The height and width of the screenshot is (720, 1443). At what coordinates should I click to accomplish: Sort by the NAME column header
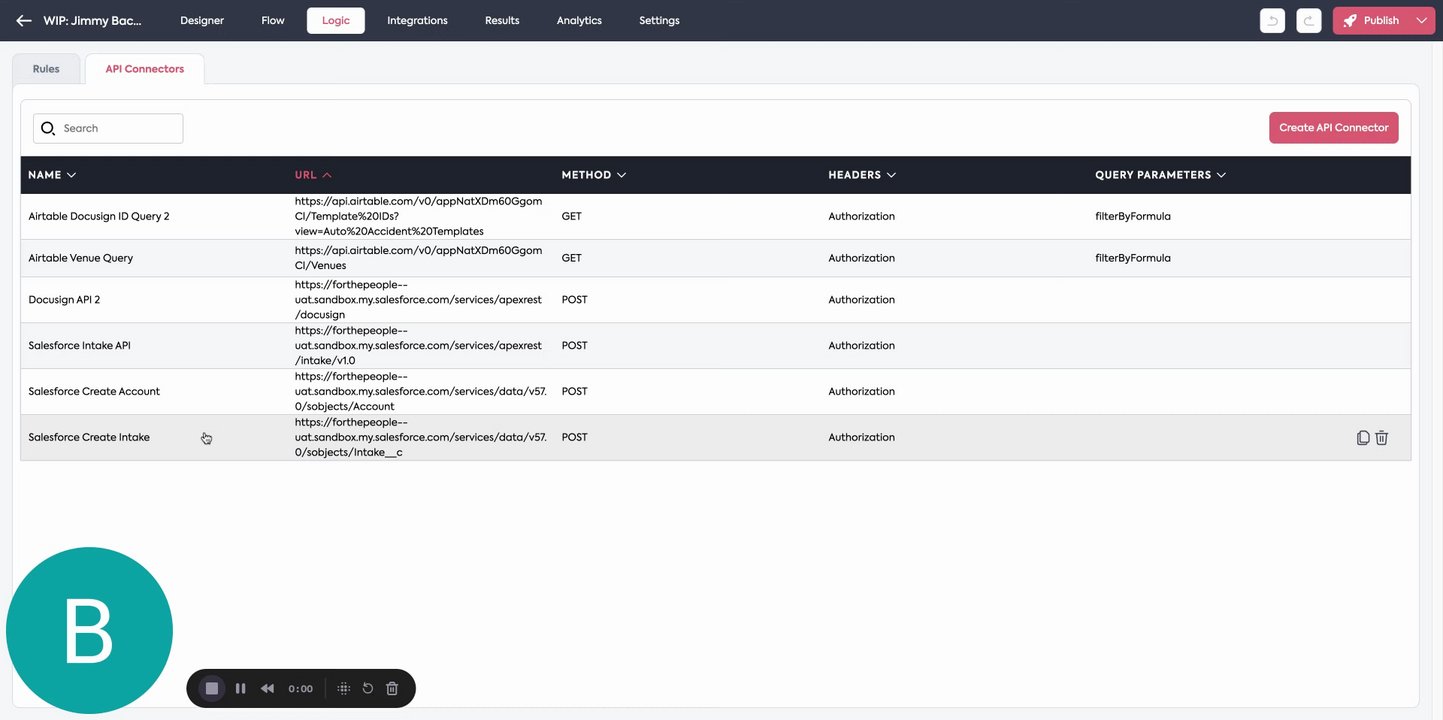coord(52,175)
